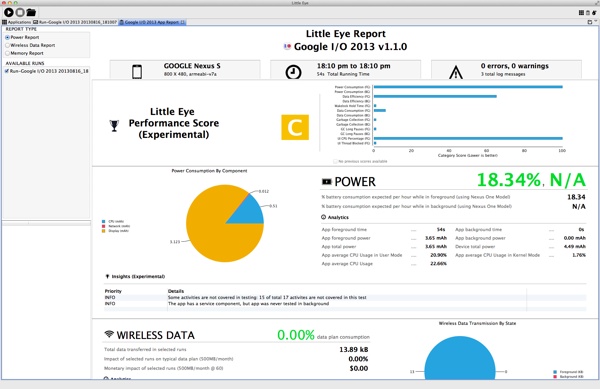Screen dimensions: 600x389
Task: Select the Wireless Data Report option
Action: [7, 45]
